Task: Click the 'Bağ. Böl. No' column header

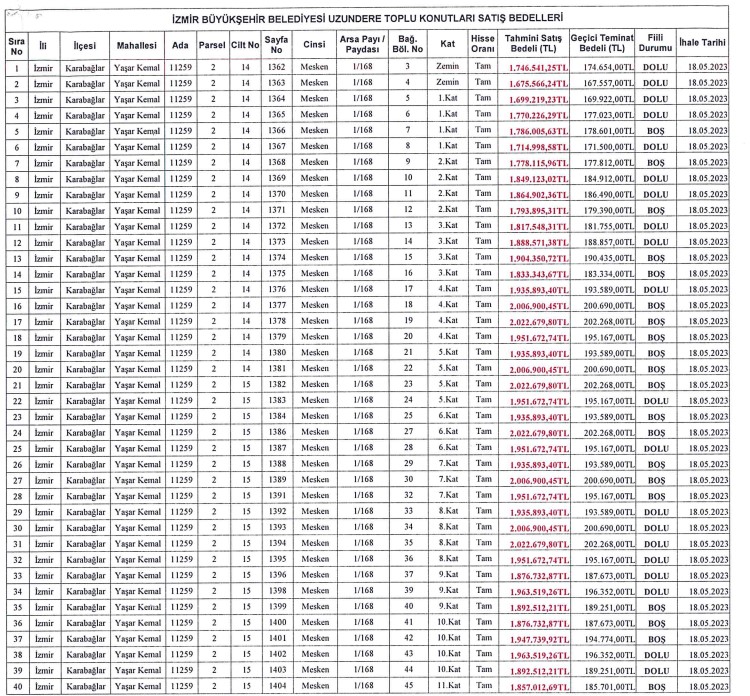Action: (408, 44)
